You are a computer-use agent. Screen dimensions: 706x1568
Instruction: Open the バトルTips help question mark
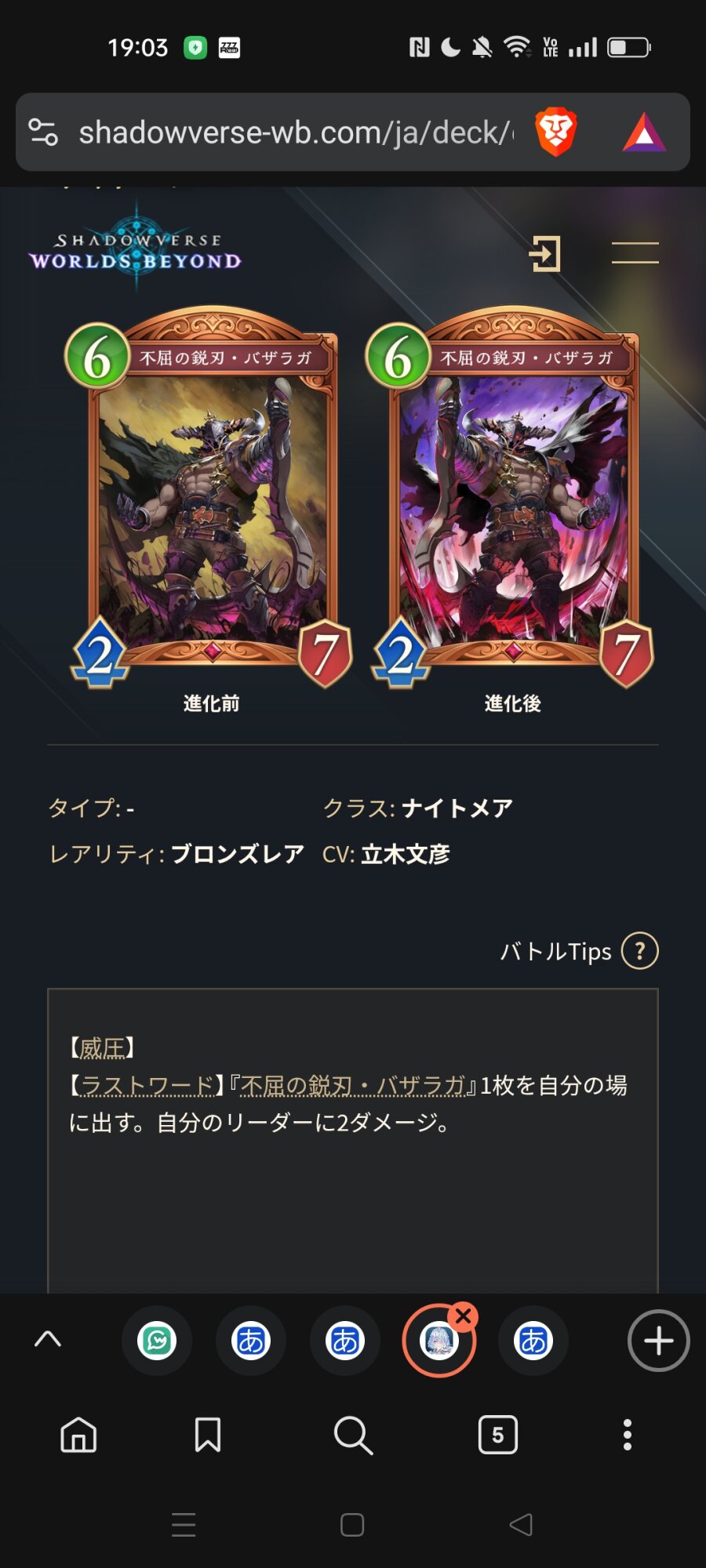point(639,951)
